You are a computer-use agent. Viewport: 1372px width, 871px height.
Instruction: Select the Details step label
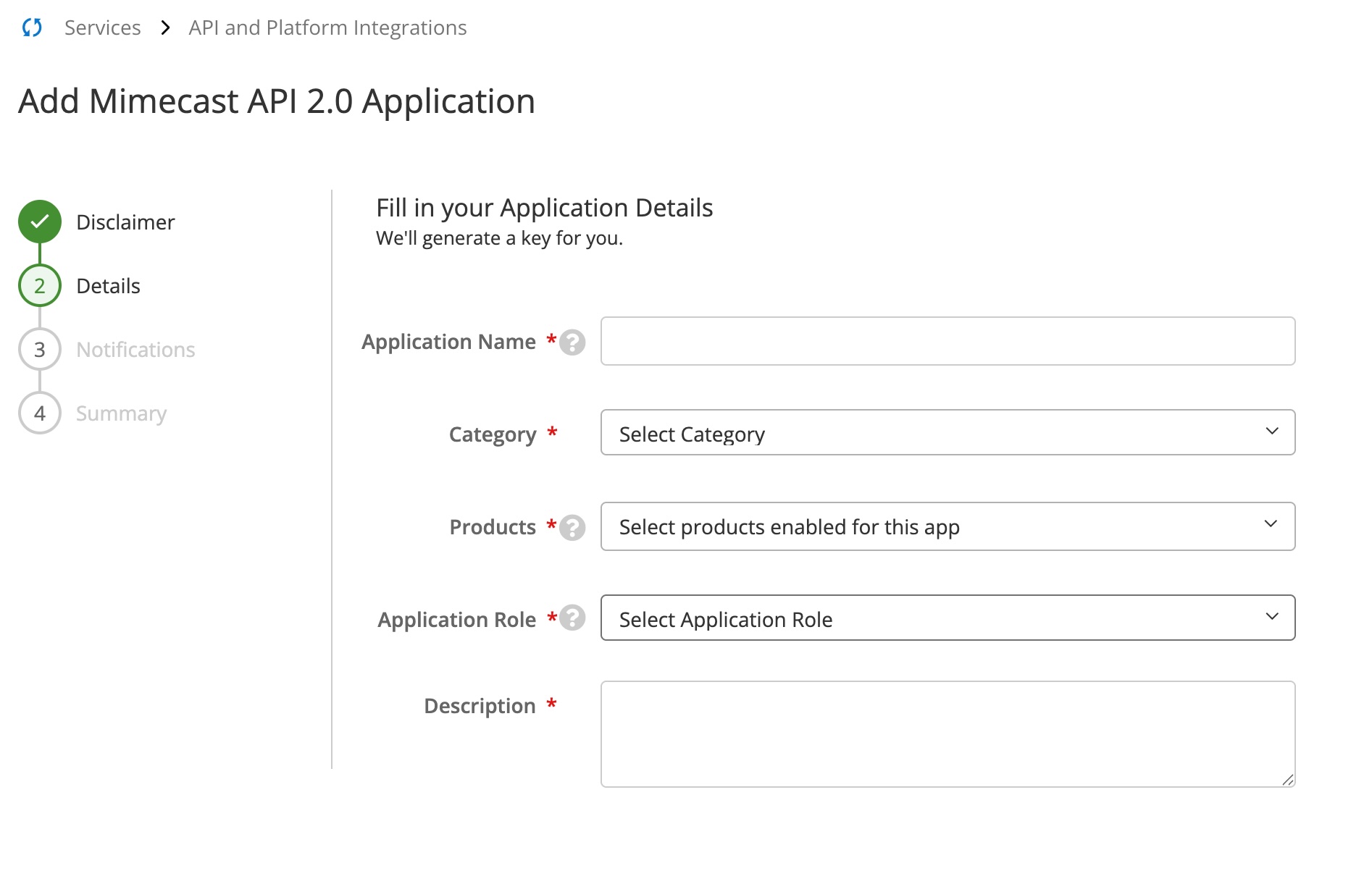click(x=108, y=286)
